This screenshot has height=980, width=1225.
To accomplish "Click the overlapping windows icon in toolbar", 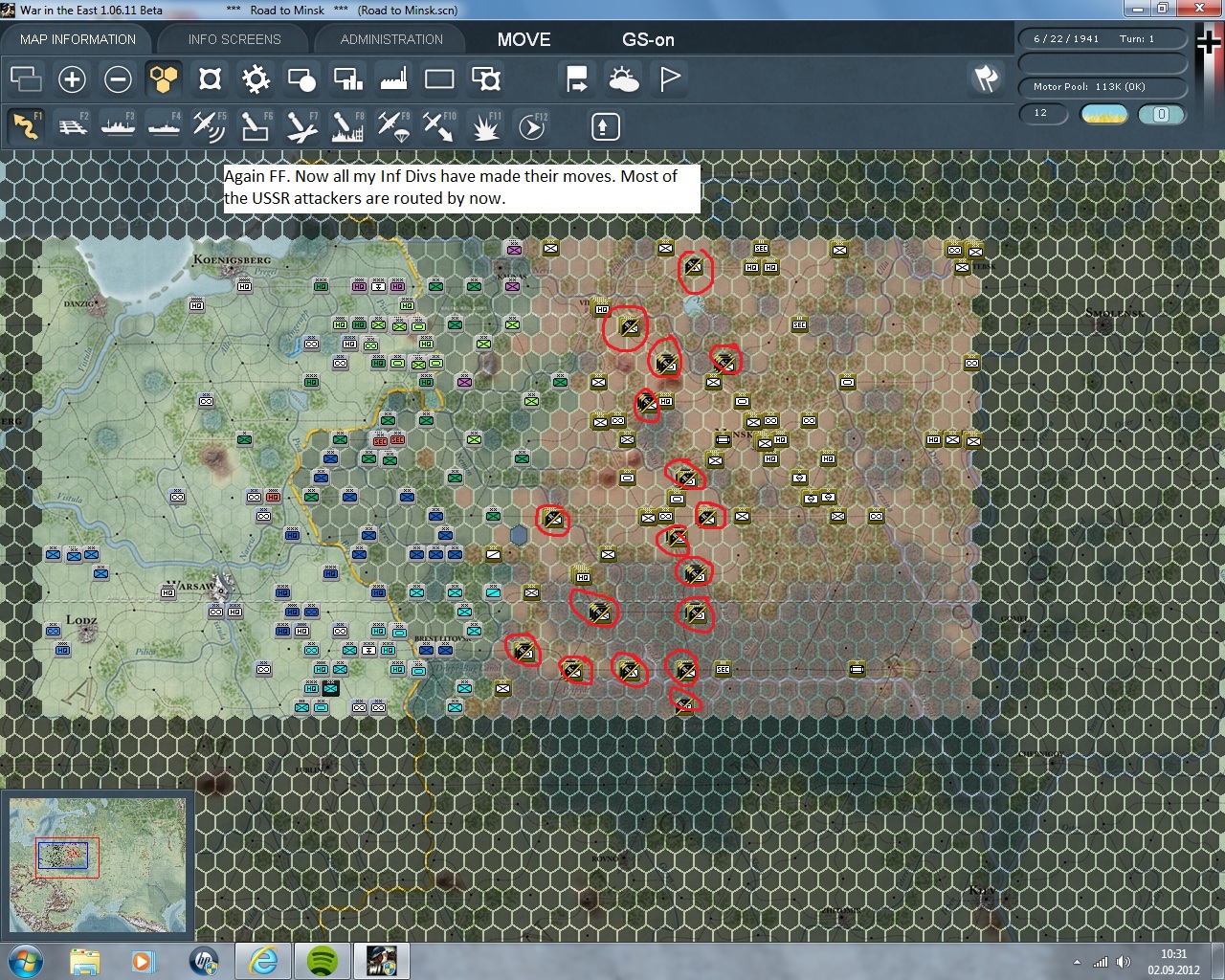I will (26, 78).
